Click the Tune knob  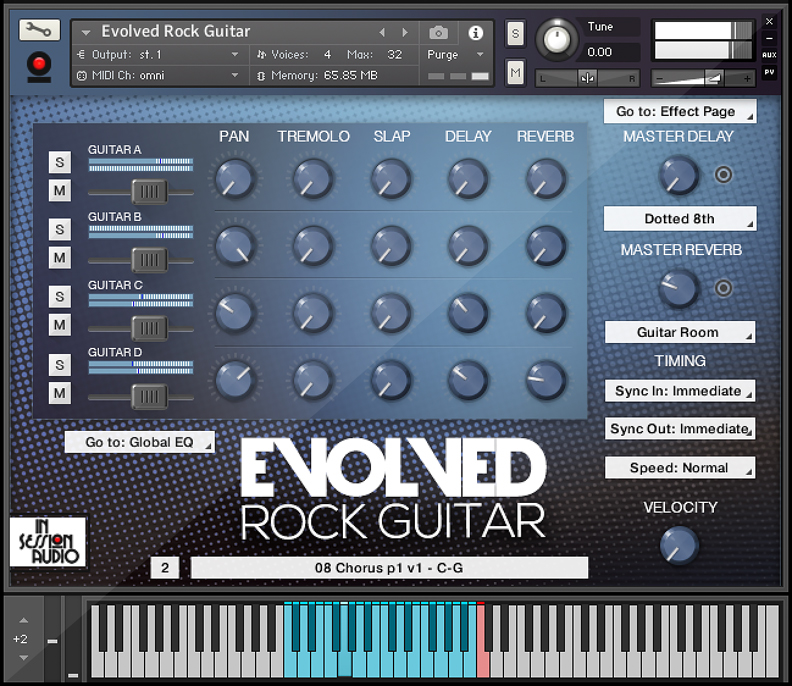click(x=556, y=39)
